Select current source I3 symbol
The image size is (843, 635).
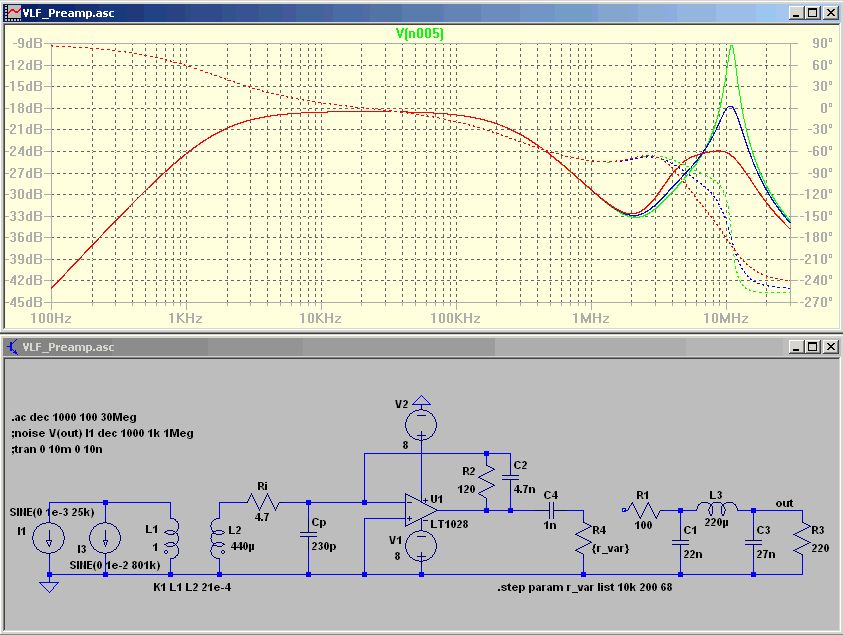(x=105, y=538)
